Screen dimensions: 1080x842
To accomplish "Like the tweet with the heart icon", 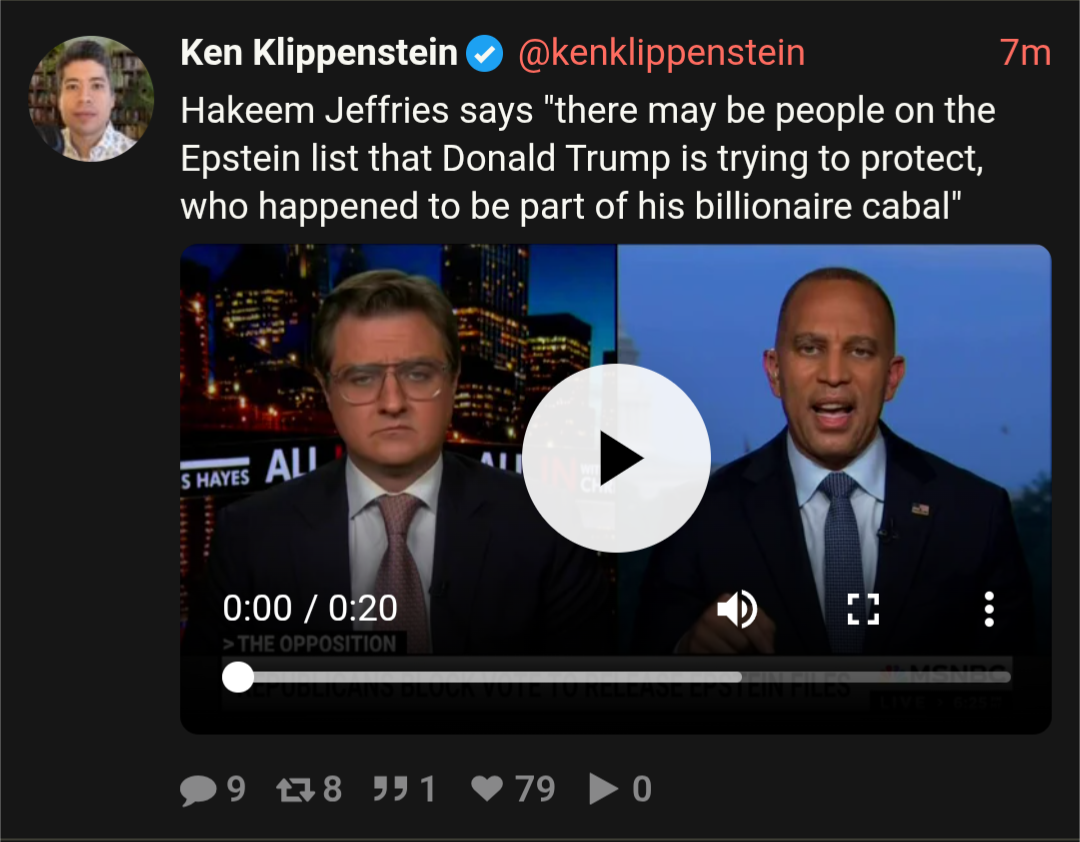I will (487, 788).
